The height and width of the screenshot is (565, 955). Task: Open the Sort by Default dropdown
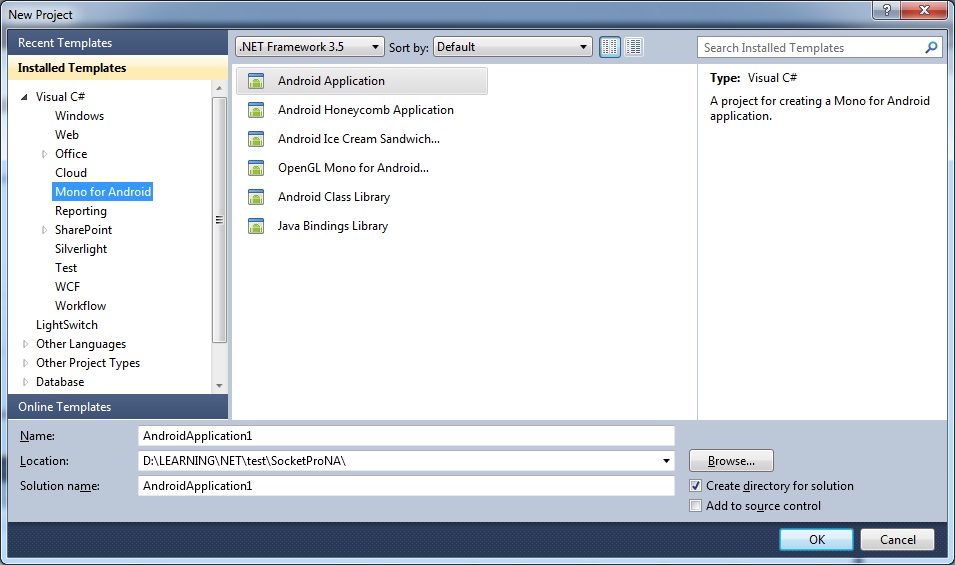point(513,47)
